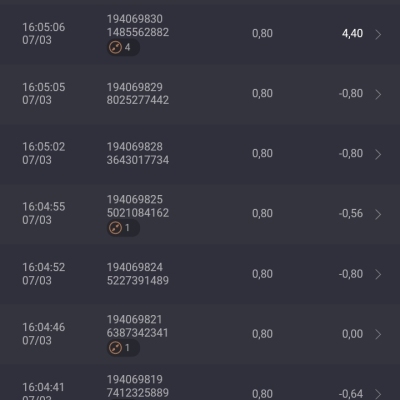Screen dimensions: 400x400
Task: Click the -0,56 result amount
Action: tap(351, 213)
